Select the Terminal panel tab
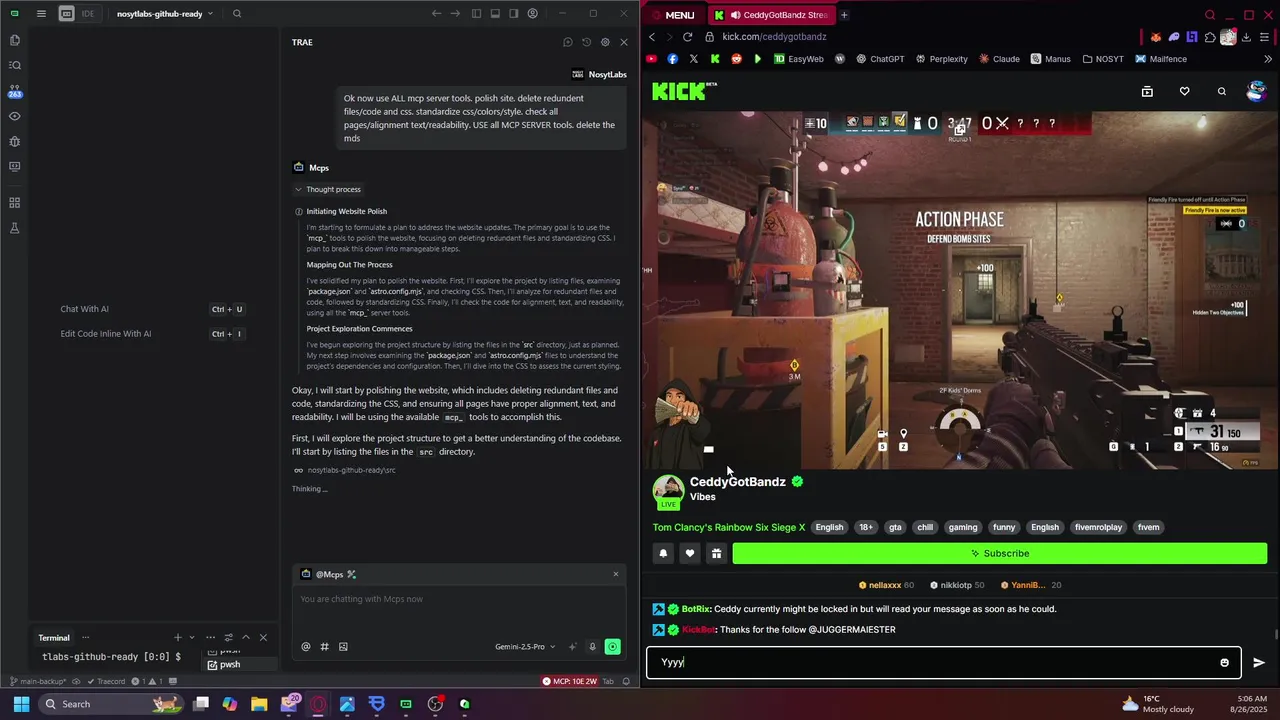The image size is (1280, 720). tap(54, 637)
